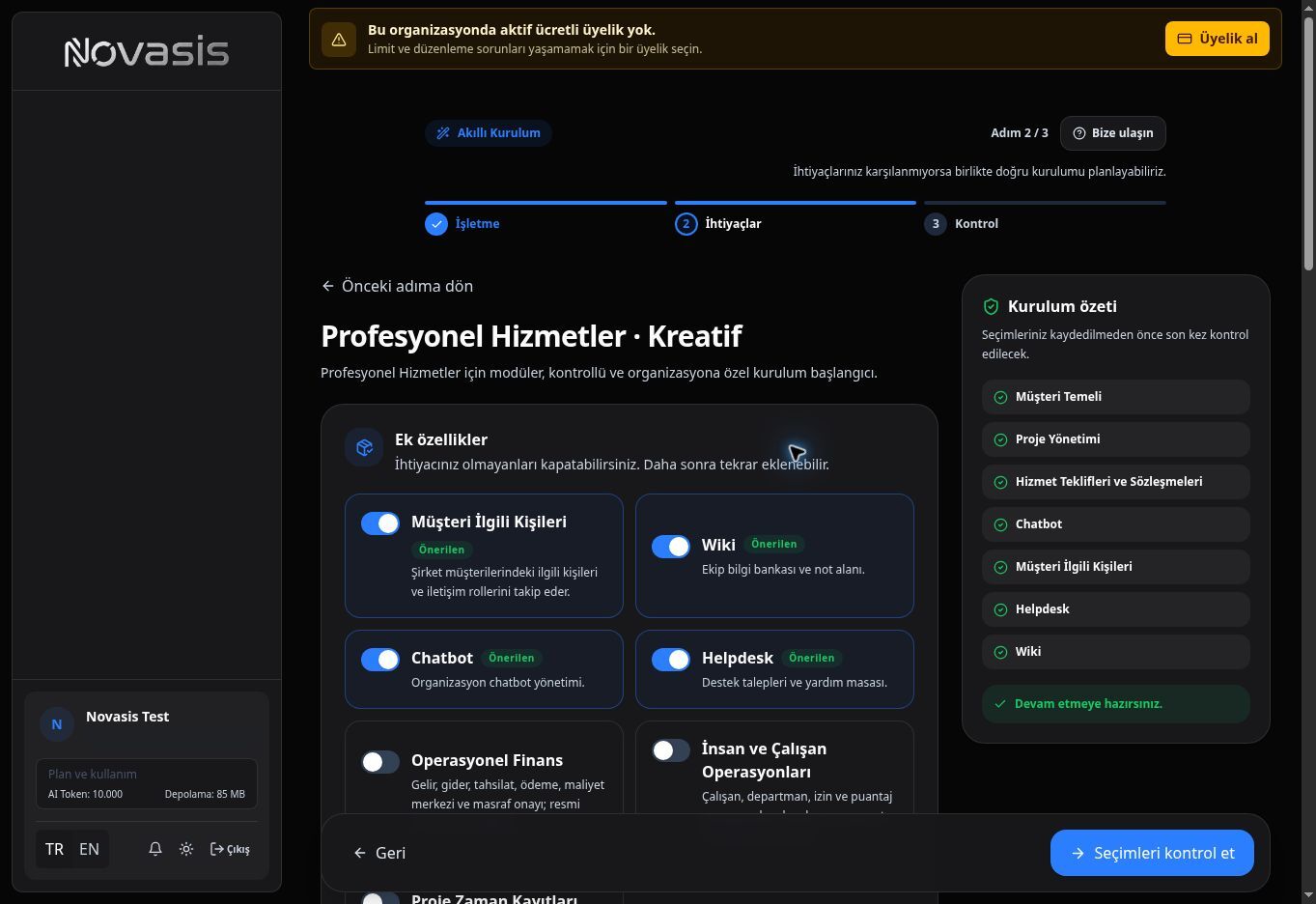Screen dimensions: 1316x904
Task: Toggle theme with sun icon
Action: pyautogui.click(x=186, y=849)
